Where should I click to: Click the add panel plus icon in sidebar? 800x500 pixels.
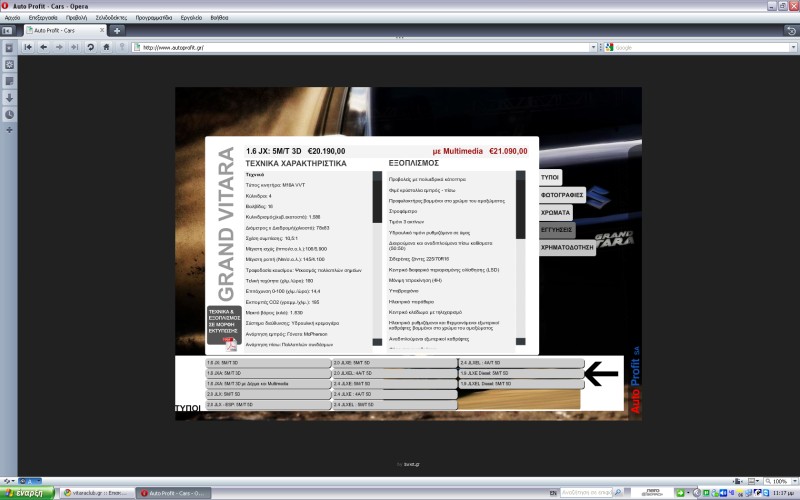coord(9,130)
